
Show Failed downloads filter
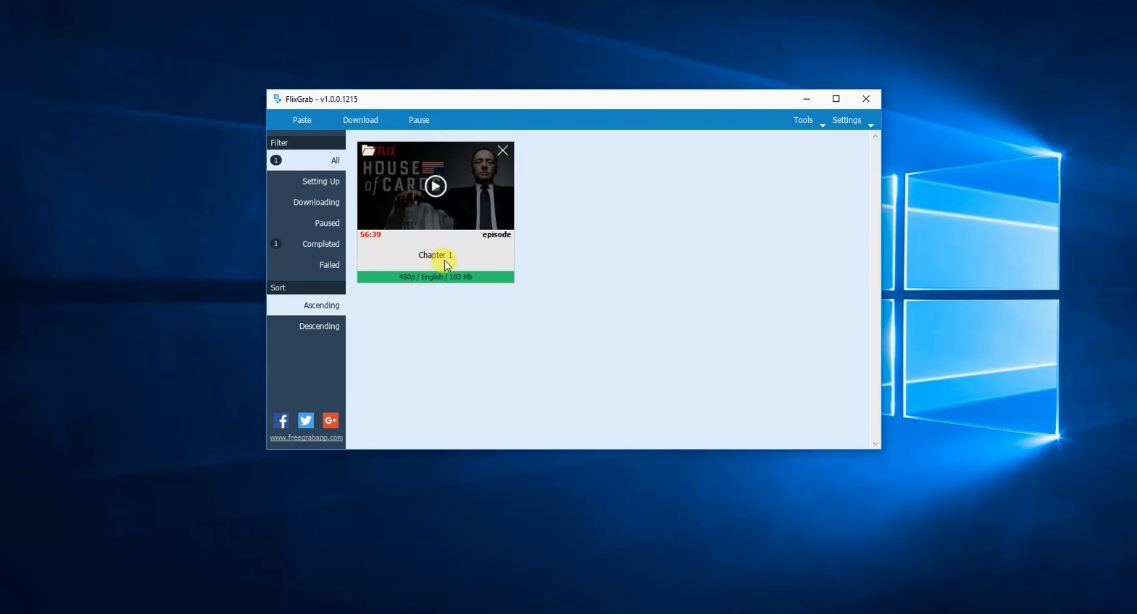306,265
